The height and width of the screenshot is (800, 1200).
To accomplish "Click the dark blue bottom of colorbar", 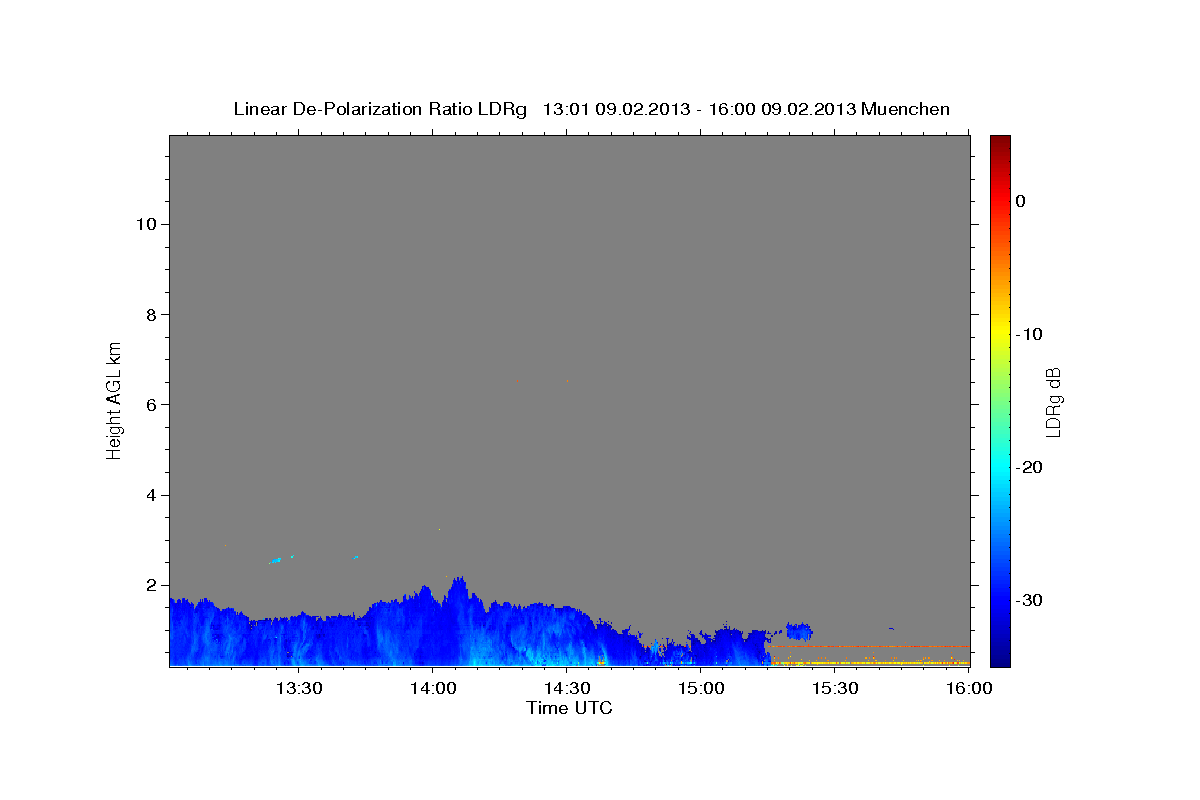I will (1000, 657).
